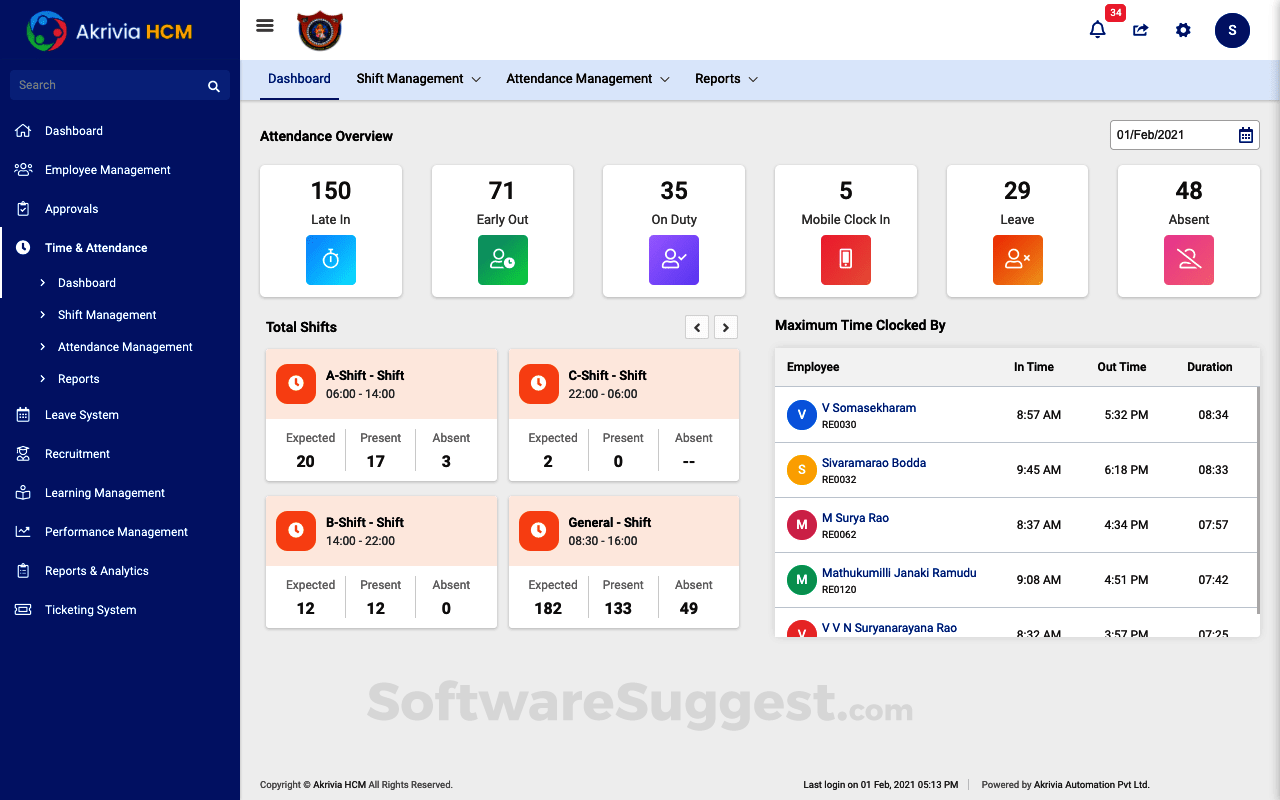Open V Somasekharam employee link

point(868,408)
